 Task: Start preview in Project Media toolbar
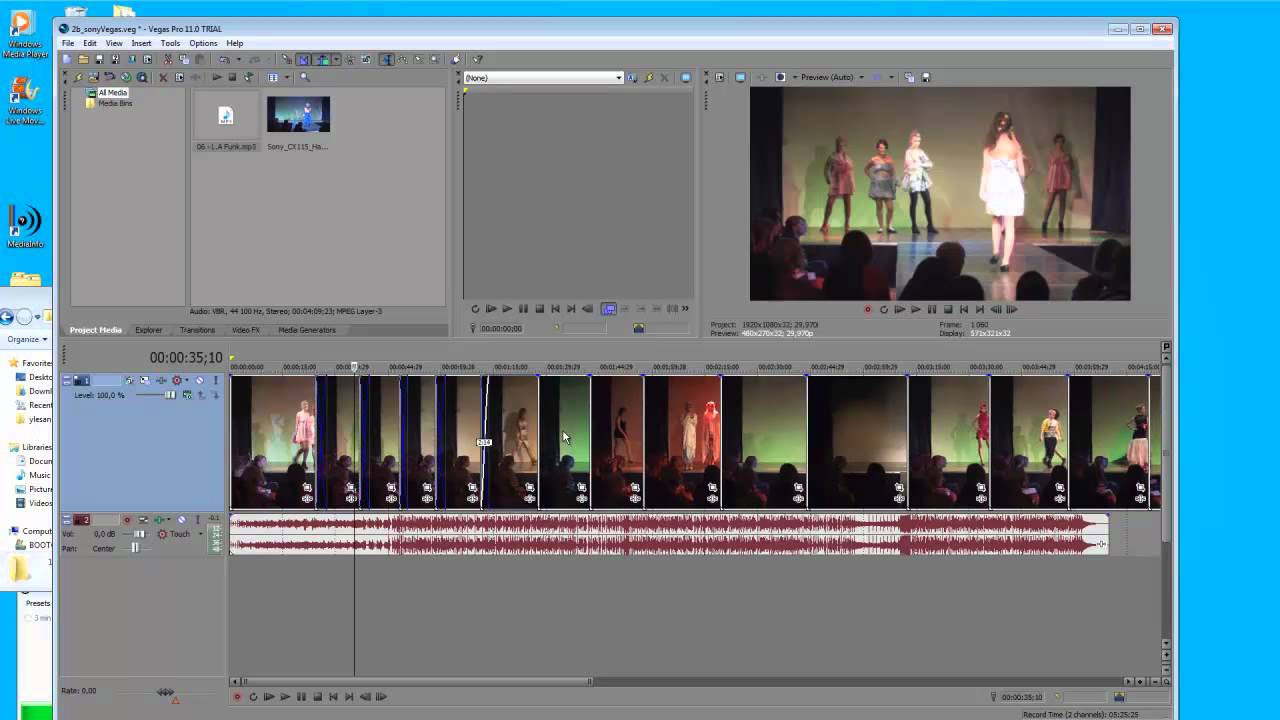217,77
